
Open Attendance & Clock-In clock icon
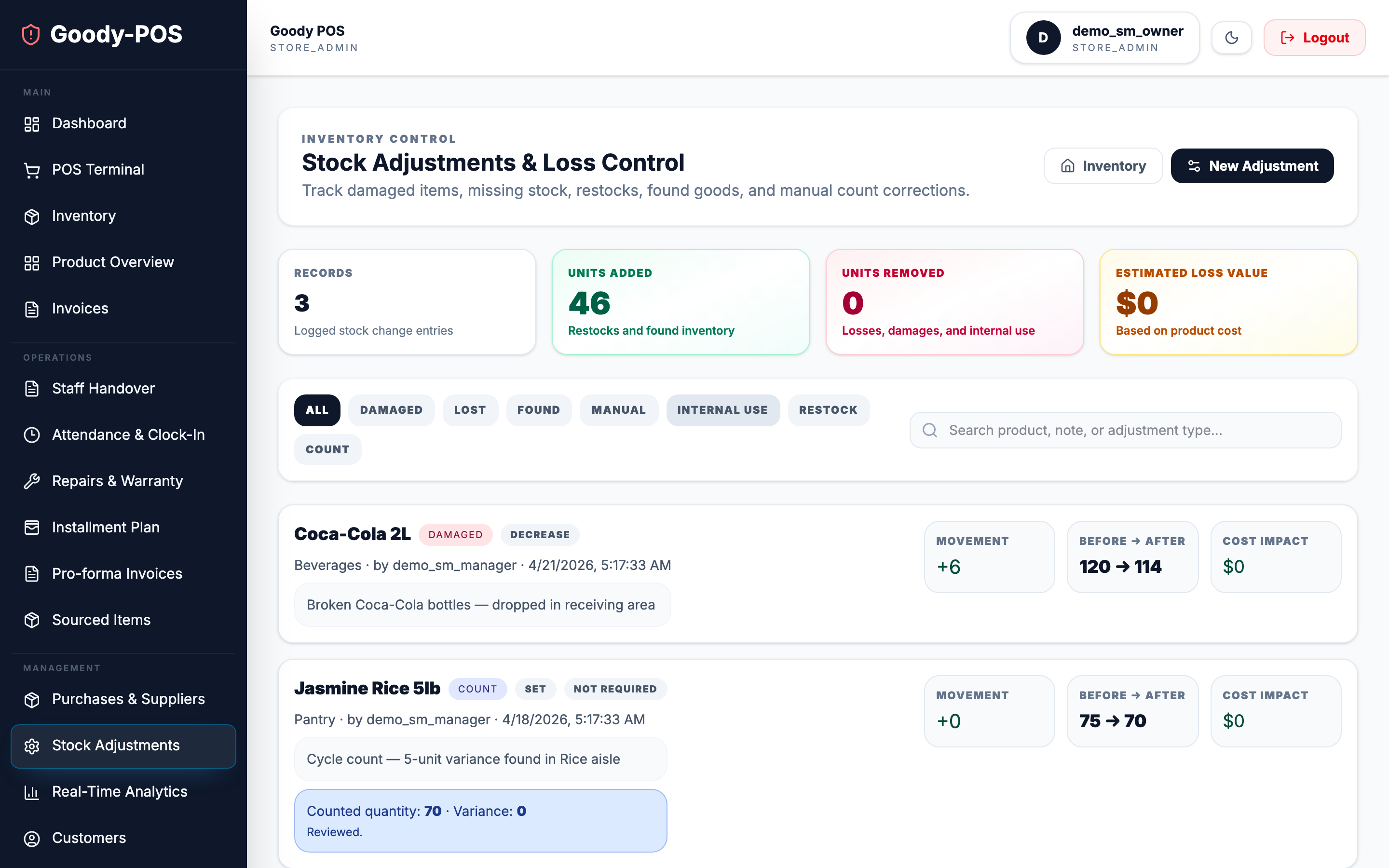tap(31, 434)
